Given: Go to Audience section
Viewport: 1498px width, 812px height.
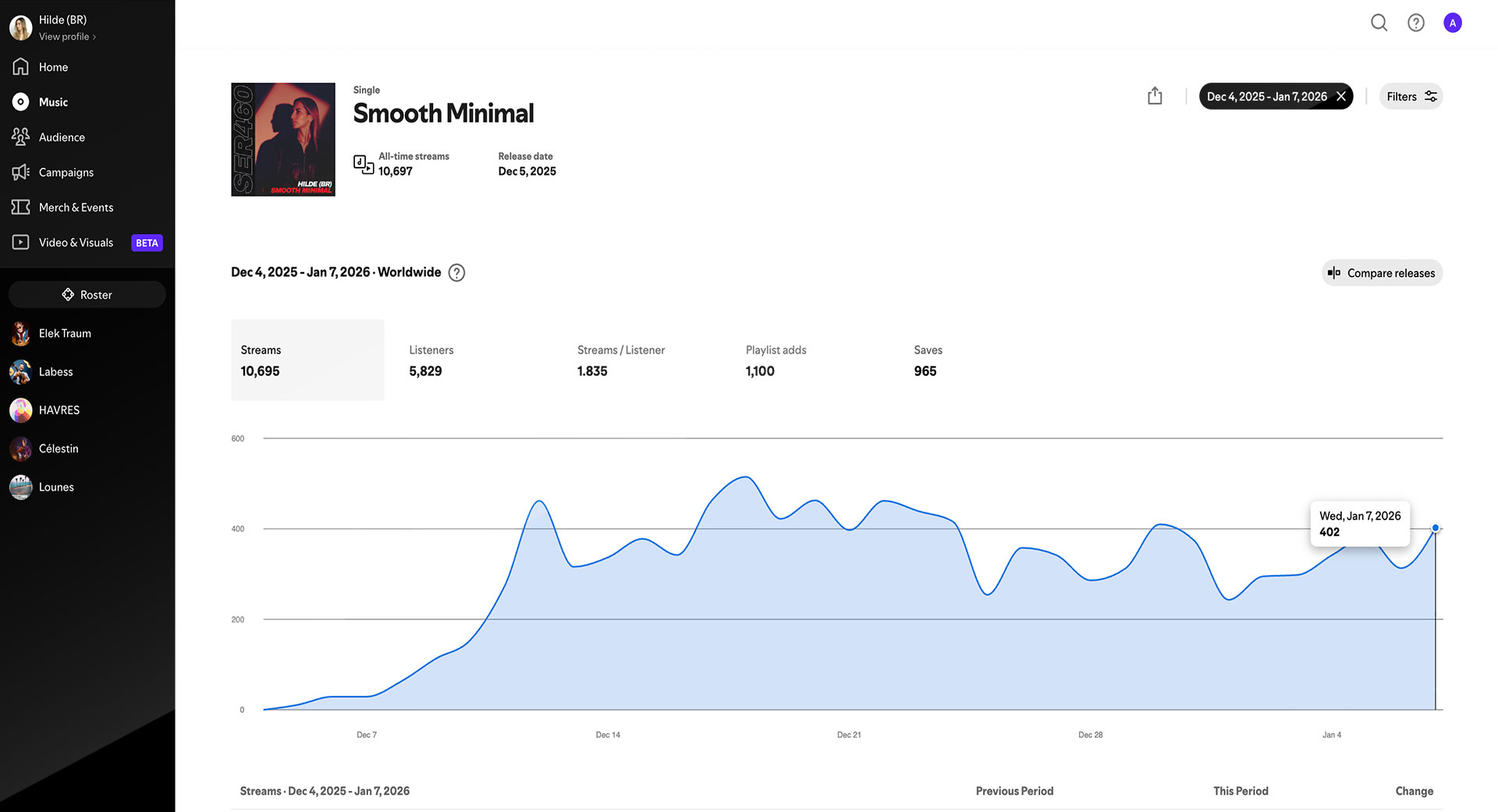Looking at the screenshot, I should tap(62, 137).
